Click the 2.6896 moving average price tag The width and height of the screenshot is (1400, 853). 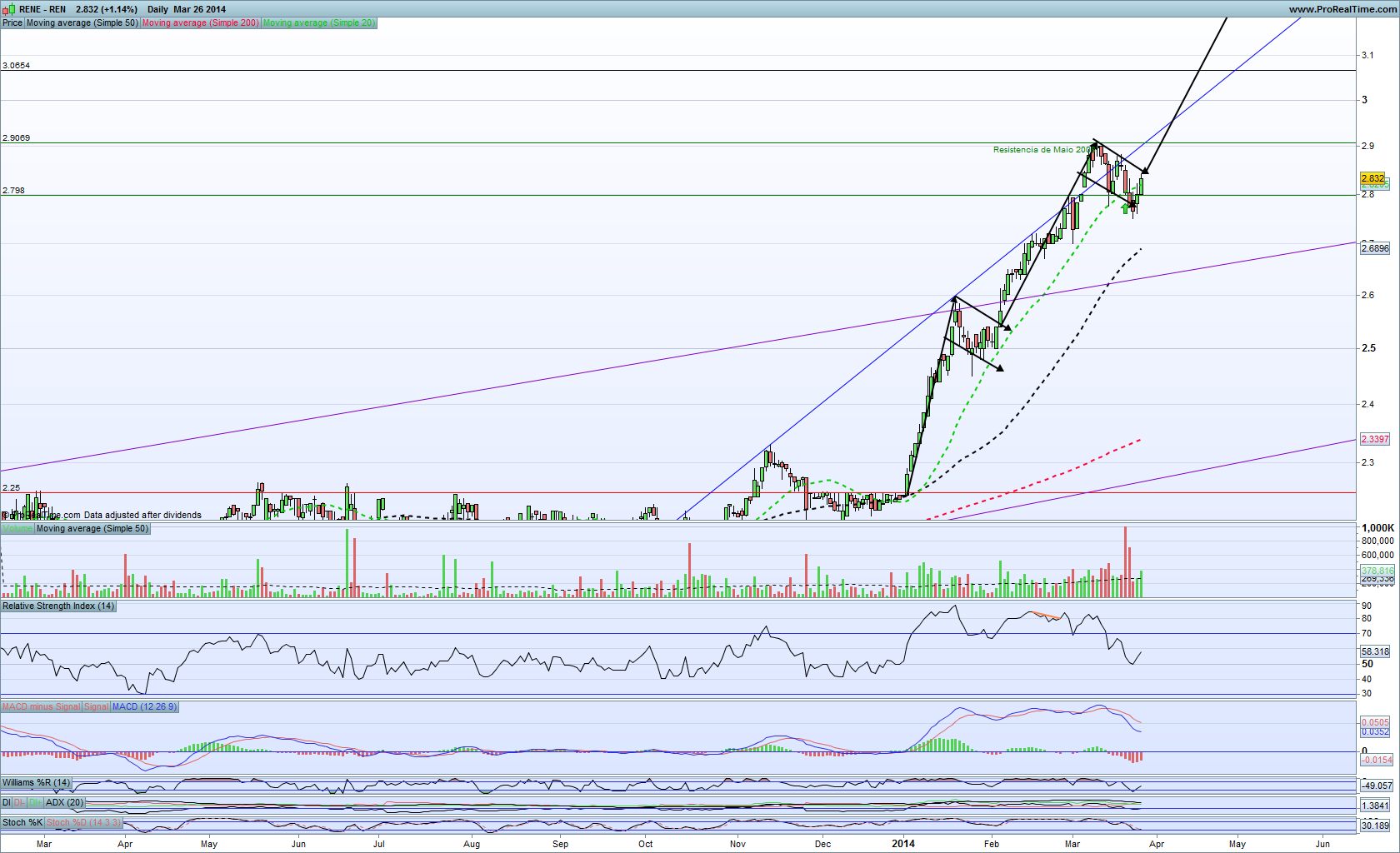[x=1375, y=248]
